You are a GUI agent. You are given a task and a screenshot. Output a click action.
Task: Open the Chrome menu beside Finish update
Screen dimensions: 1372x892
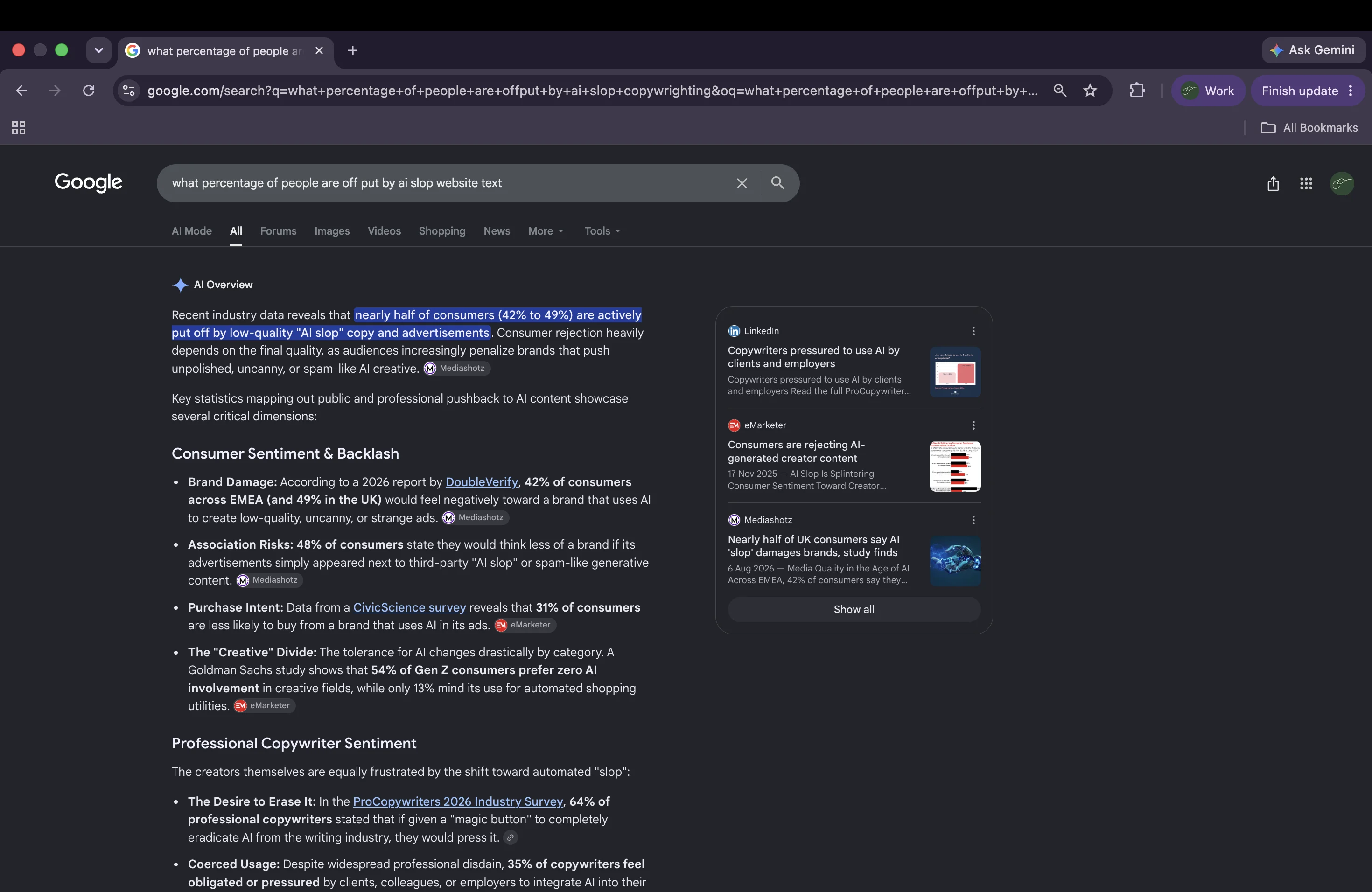click(x=1351, y=91)
